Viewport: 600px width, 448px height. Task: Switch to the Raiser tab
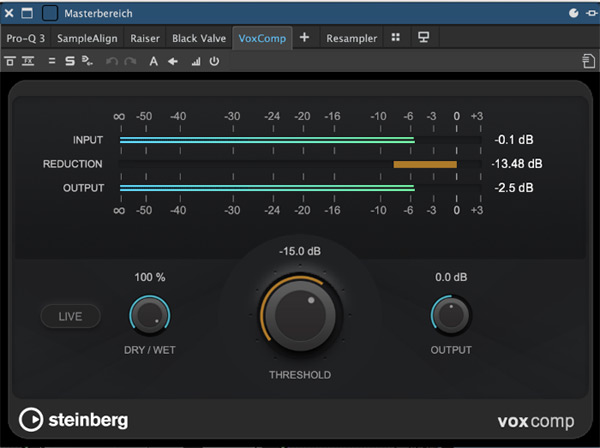point(145,38)
